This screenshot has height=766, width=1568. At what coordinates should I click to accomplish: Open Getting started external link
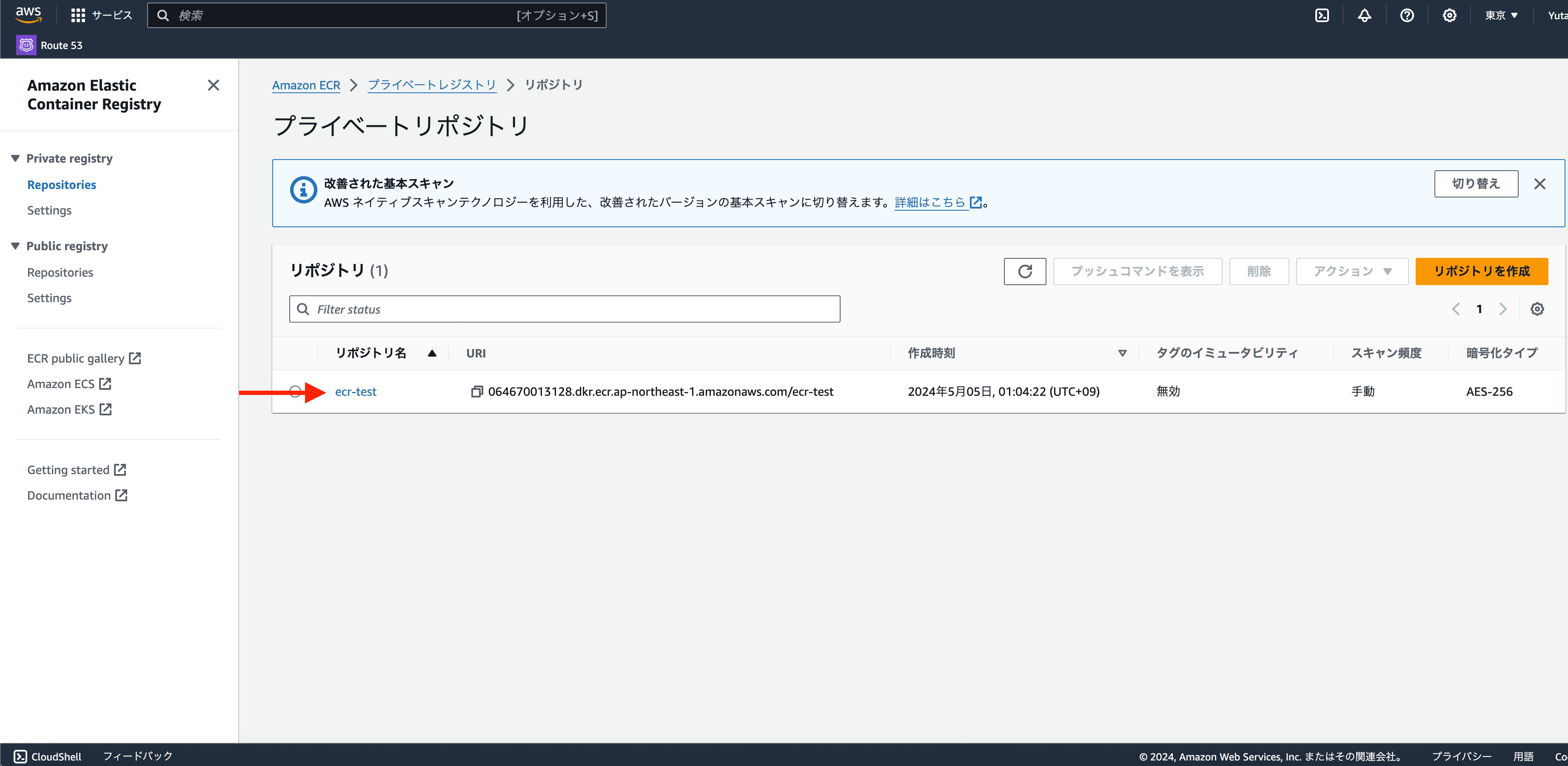77,469
